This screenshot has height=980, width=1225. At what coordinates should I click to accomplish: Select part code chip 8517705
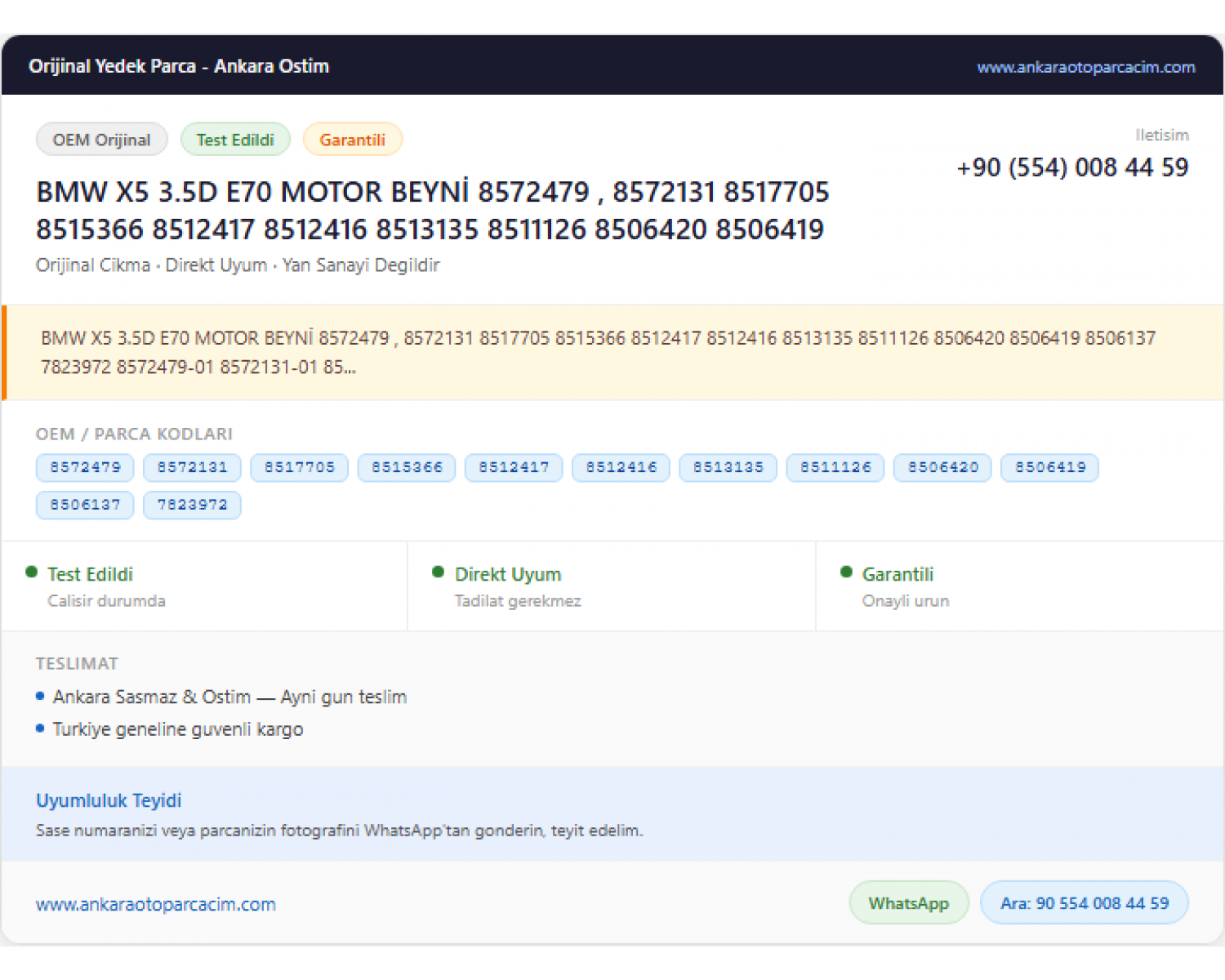pos(300,467)
